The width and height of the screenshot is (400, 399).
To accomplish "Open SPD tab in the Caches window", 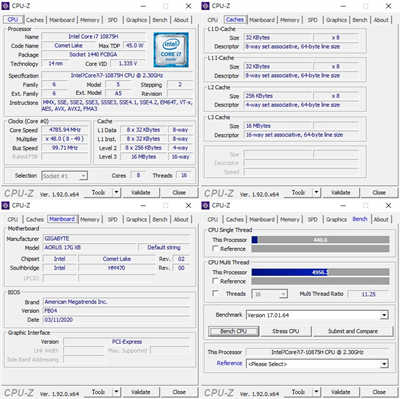I will pos(312,20).
